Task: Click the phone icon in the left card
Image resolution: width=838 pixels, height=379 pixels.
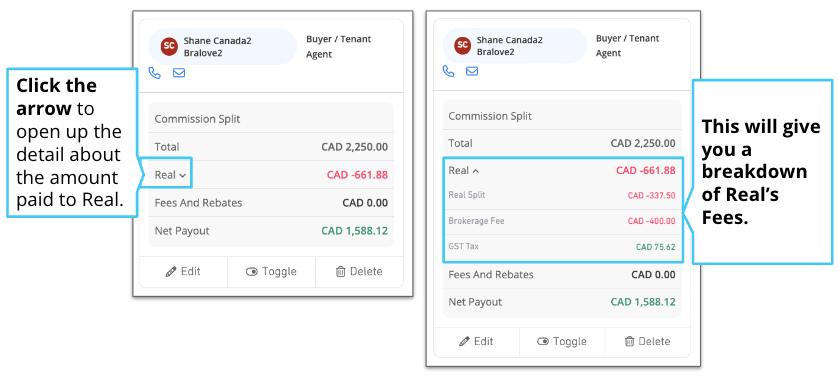Action: pos(154,73)
